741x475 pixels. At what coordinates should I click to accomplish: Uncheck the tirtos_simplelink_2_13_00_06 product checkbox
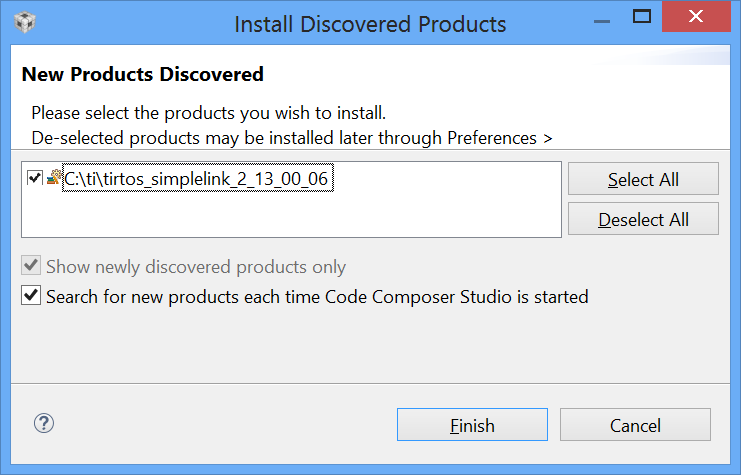(x=35, y=178)
